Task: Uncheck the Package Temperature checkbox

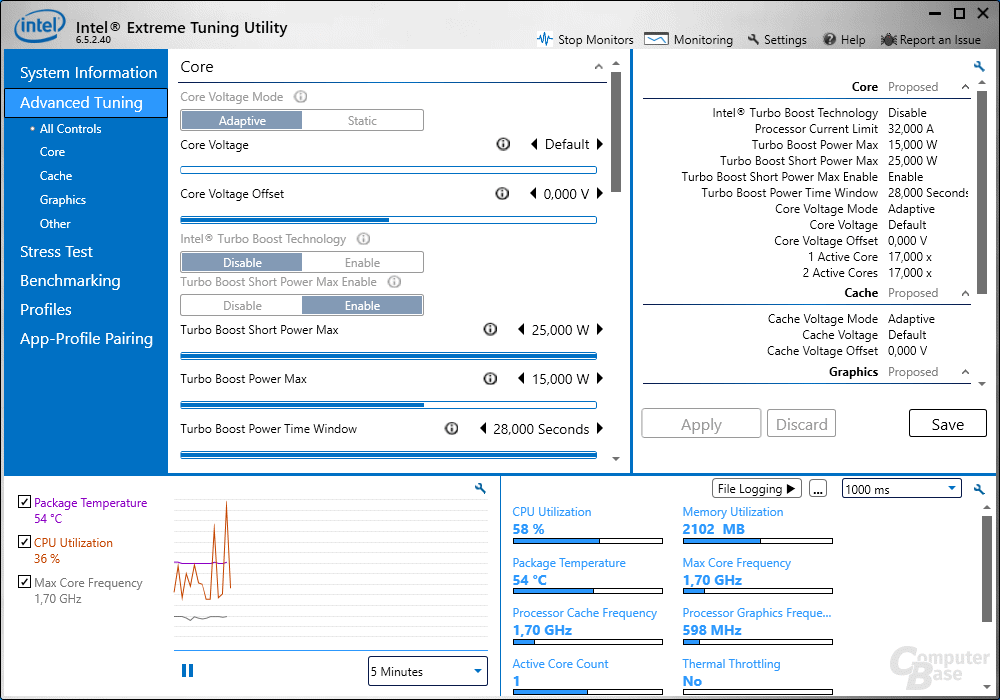Action: point(25,502)
